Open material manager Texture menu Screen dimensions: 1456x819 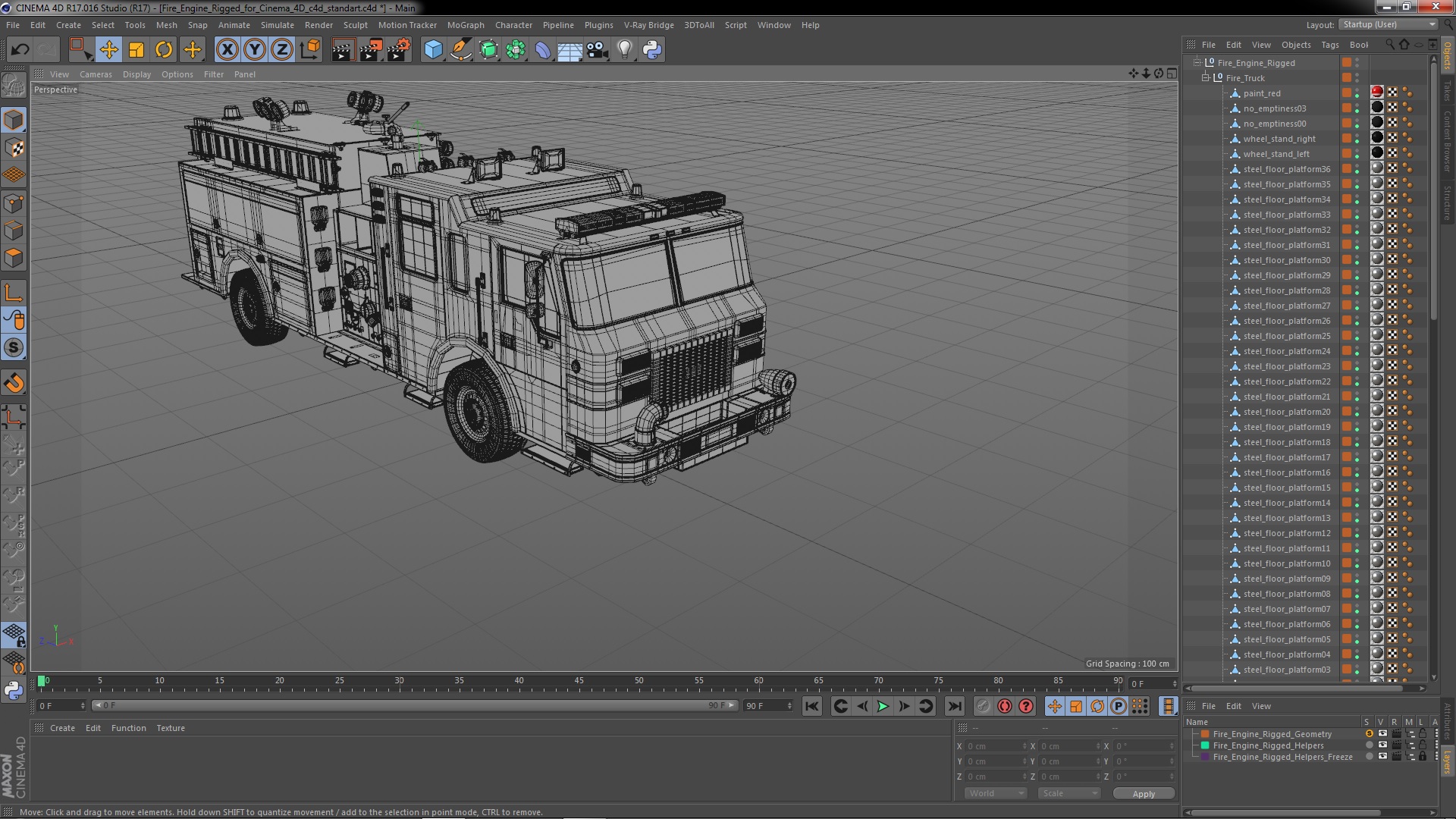171,728
